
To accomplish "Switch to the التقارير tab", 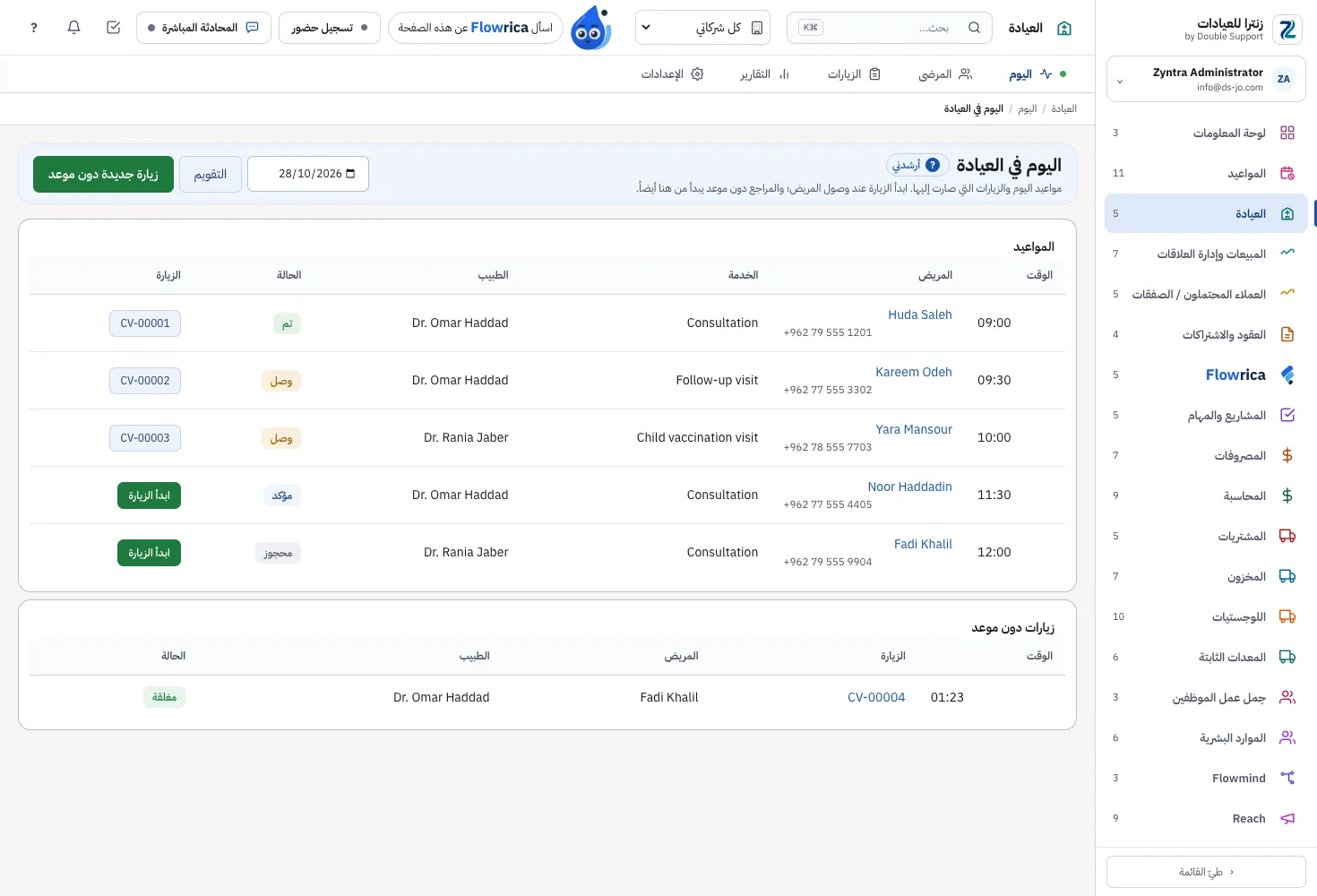I will coord(764,74).
